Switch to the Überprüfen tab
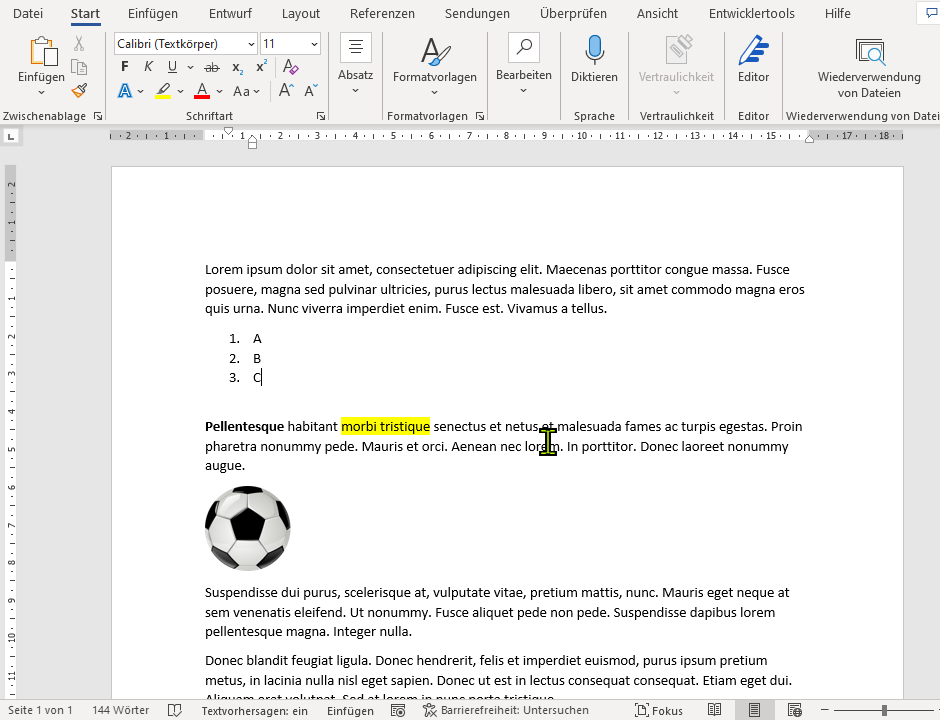The image size is (940, 720). [x=573, y=13]
